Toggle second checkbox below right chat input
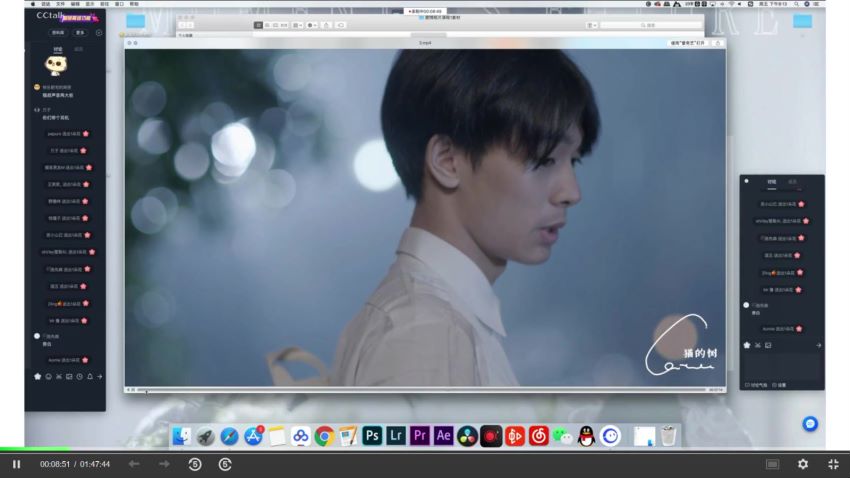 774,385
